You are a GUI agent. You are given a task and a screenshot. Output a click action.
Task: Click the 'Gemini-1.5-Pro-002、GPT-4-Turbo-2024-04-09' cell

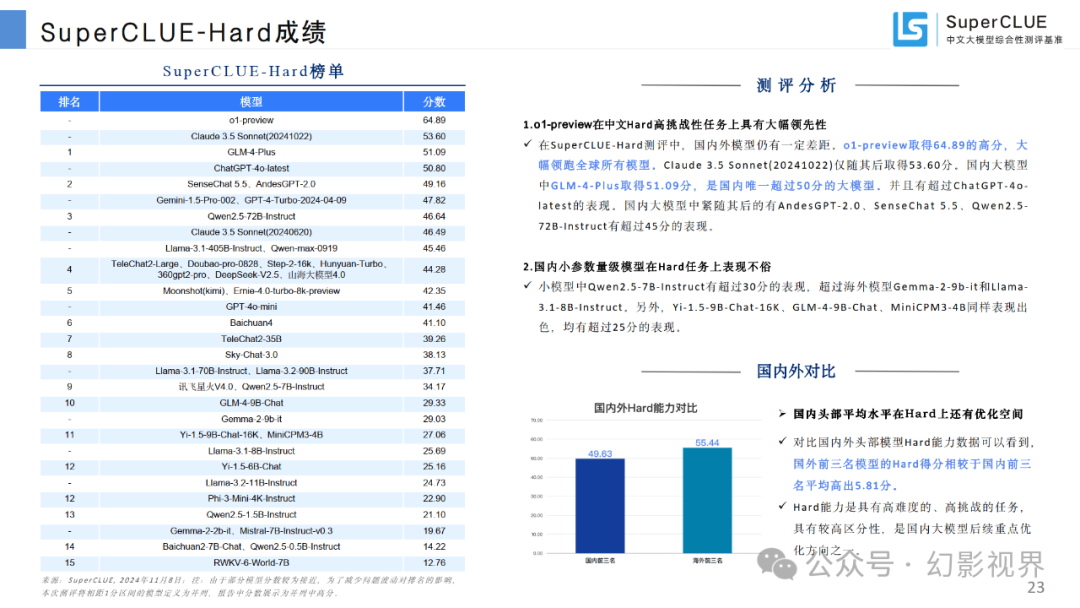point(251,200)
